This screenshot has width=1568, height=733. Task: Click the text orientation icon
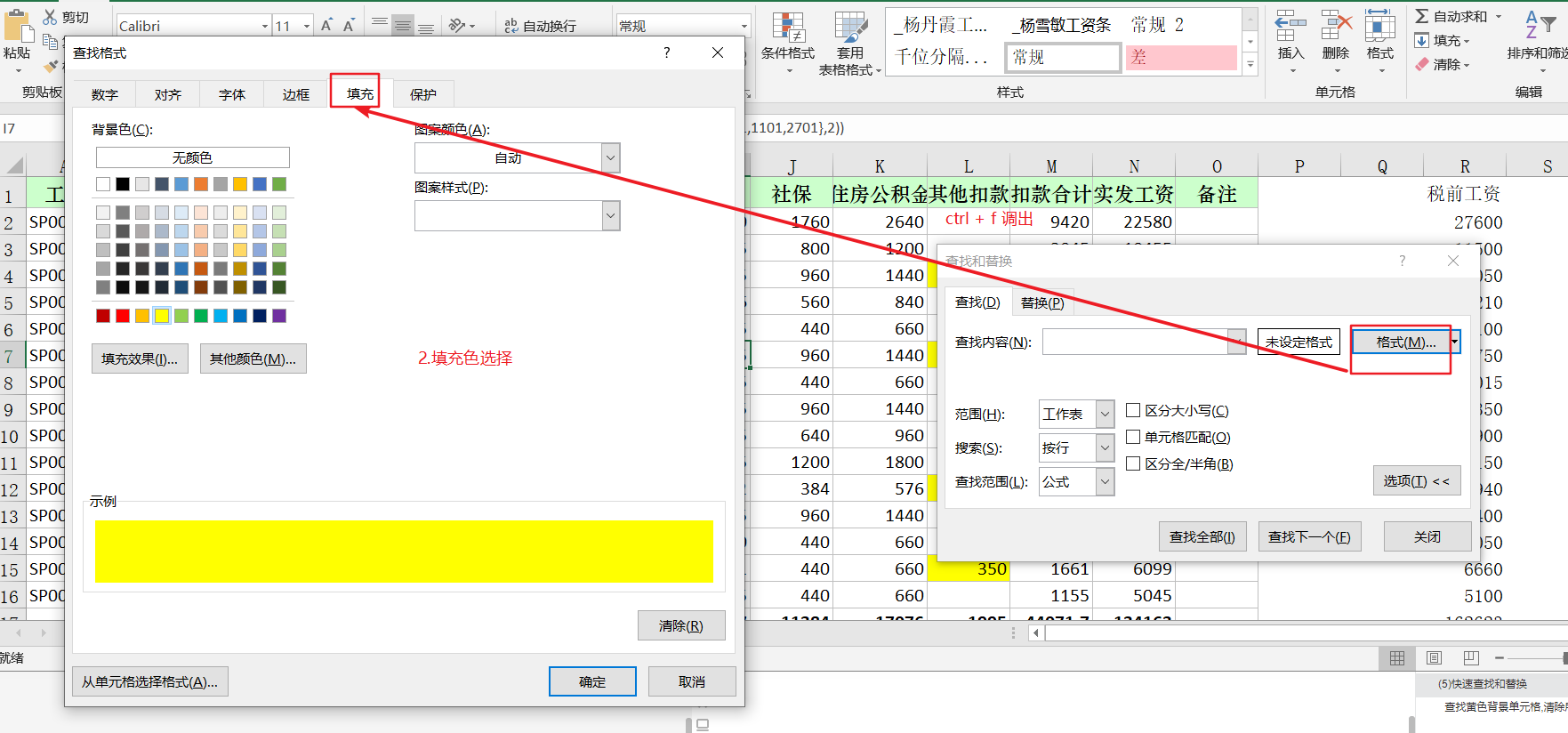point(457,25)
